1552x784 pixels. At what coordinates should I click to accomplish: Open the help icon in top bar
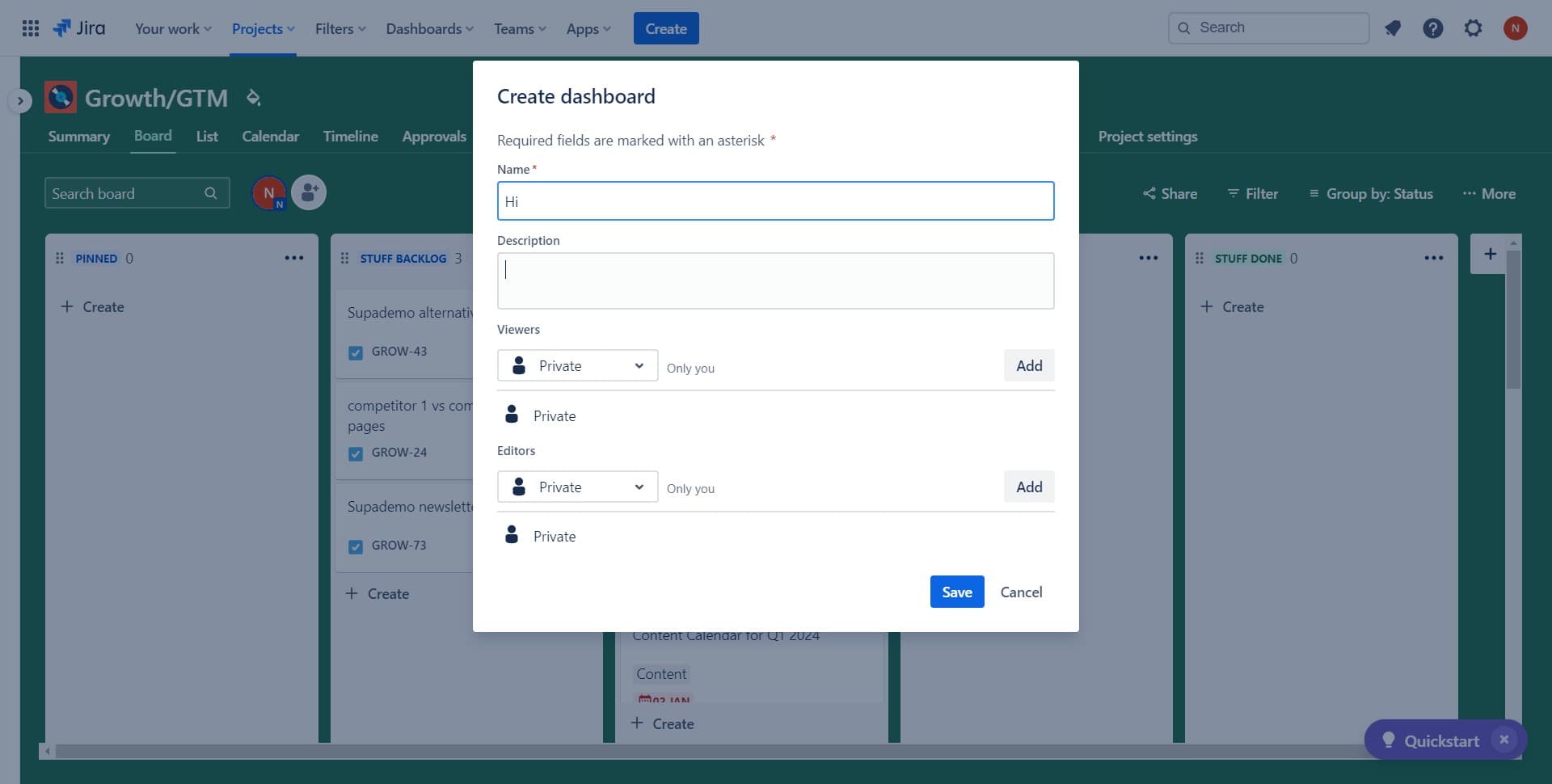pyautogui.click(x=1433, y=27)
